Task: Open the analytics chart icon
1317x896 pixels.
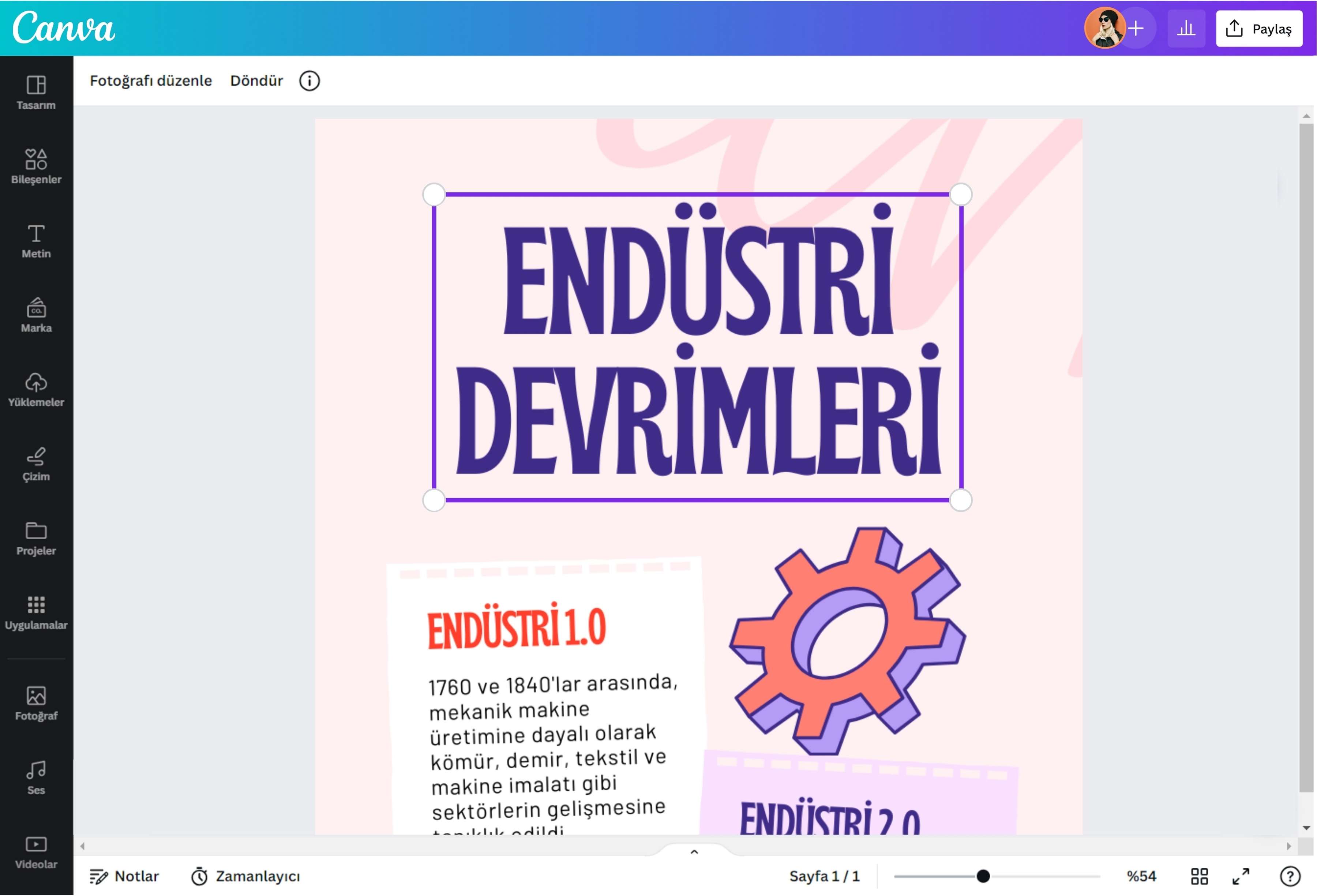Action: coord(1186,28)
